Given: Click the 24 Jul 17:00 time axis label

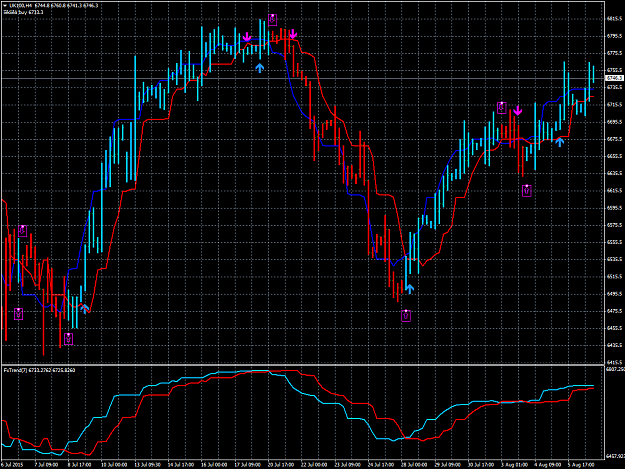Looking at the screenshot, I should coord(381,465).
